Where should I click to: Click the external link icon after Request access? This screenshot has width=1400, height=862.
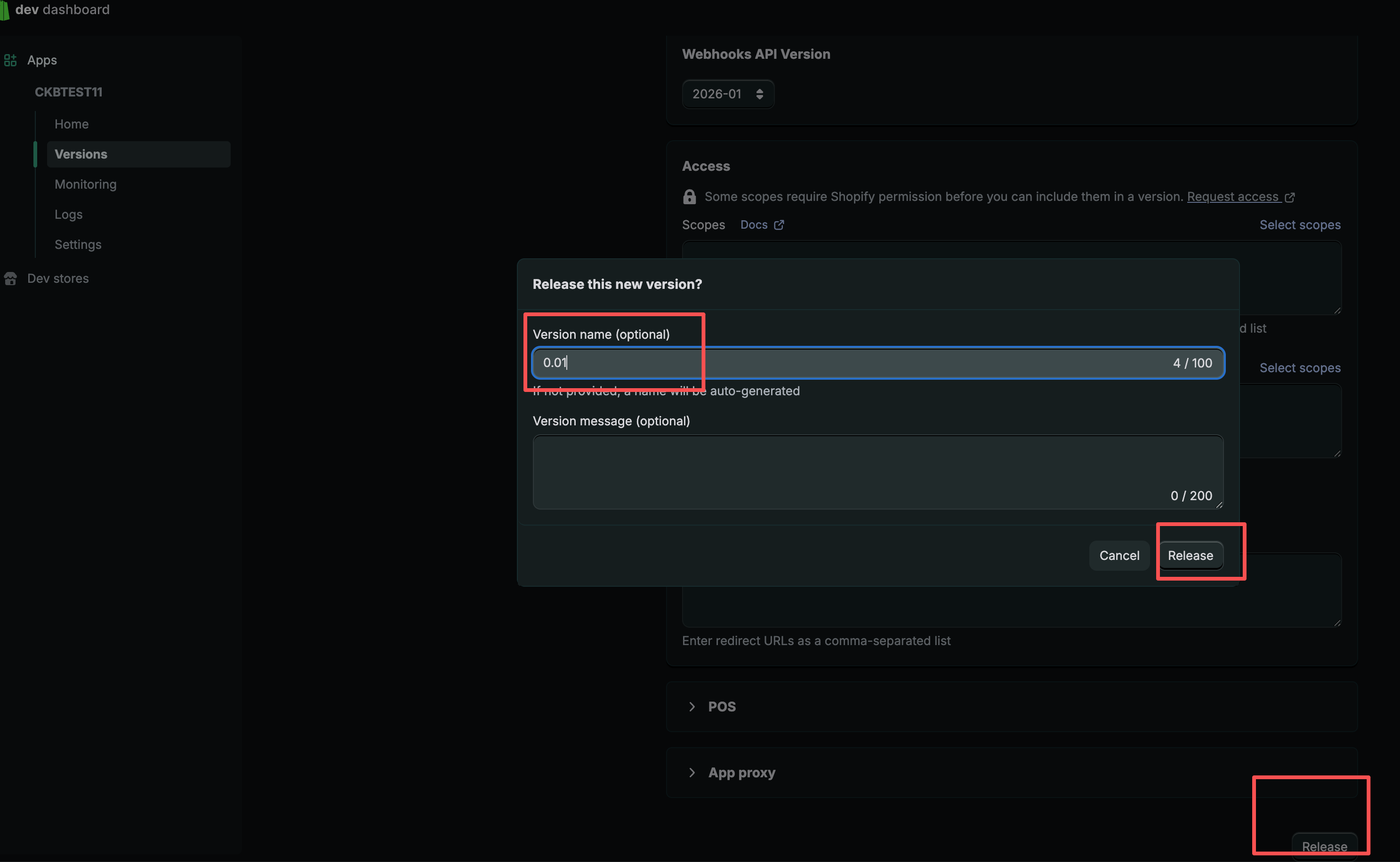[1290, 197]
